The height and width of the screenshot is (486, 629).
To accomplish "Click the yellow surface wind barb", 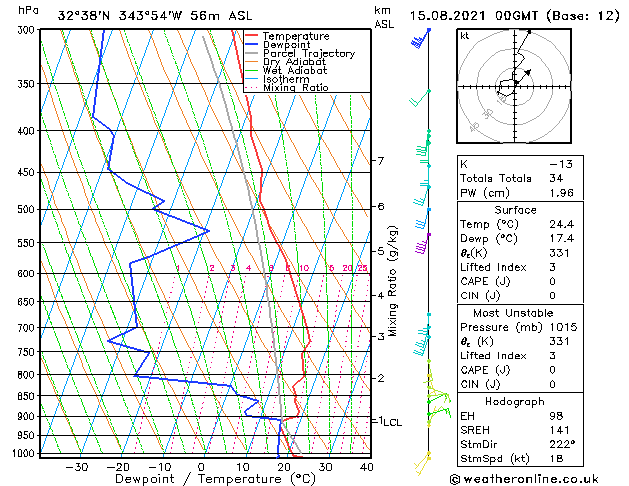I will [x=422, y=463].
